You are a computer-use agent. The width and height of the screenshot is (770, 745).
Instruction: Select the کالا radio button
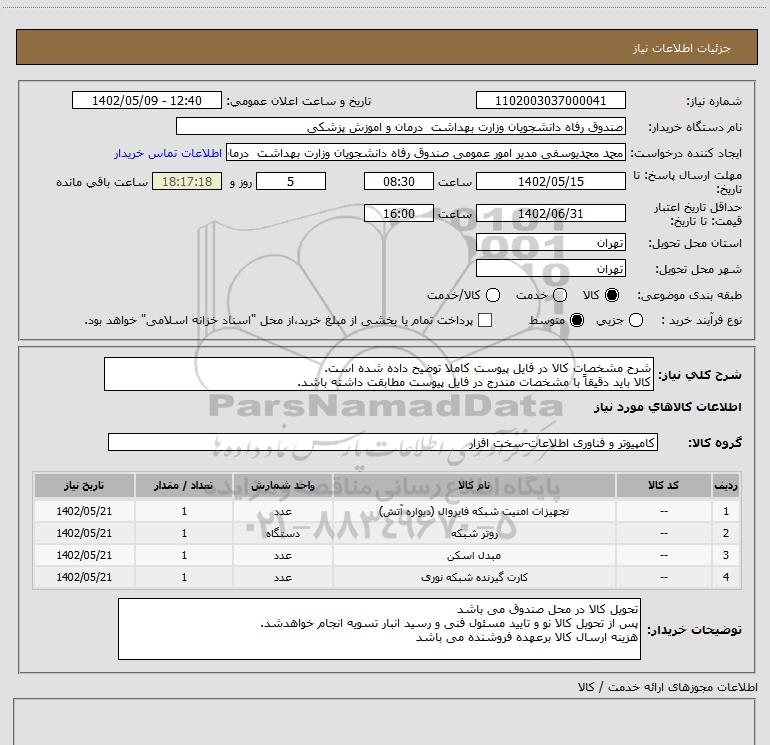click(x=612, y=295)
